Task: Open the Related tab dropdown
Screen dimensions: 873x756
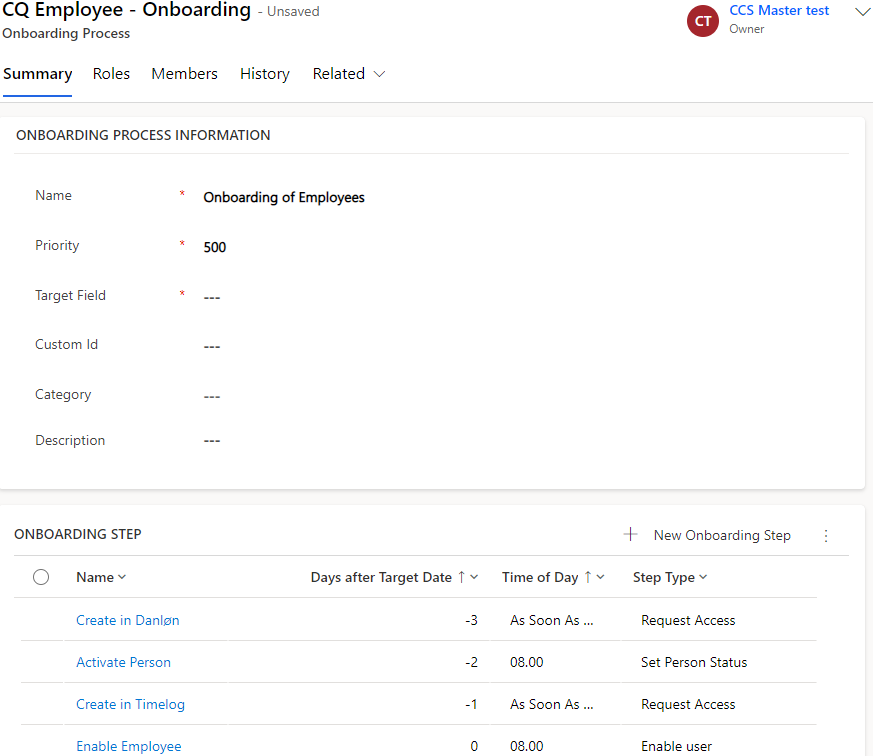Action: pos(349,74)
